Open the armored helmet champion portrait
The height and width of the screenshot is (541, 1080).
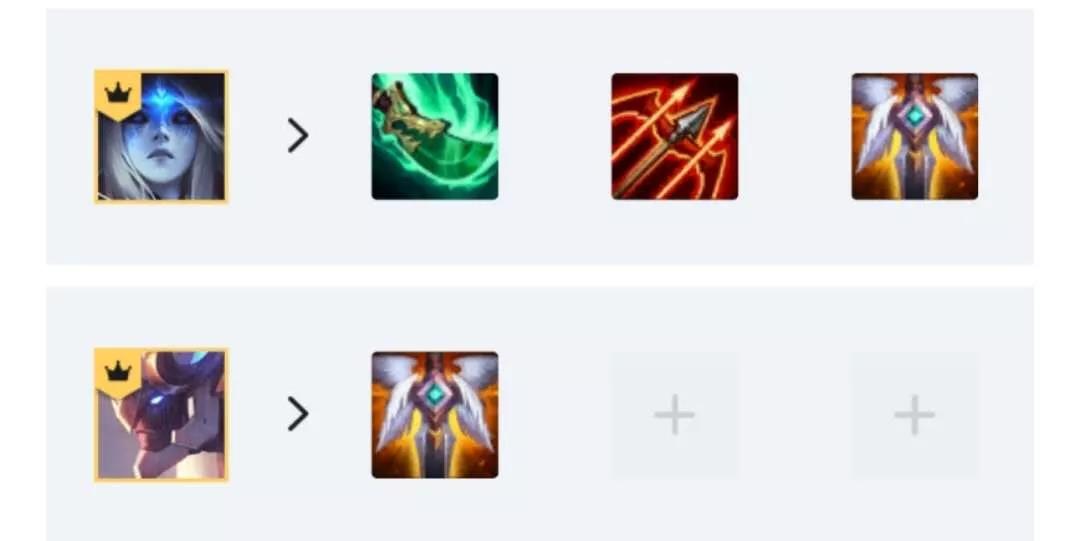pos(160,415)
